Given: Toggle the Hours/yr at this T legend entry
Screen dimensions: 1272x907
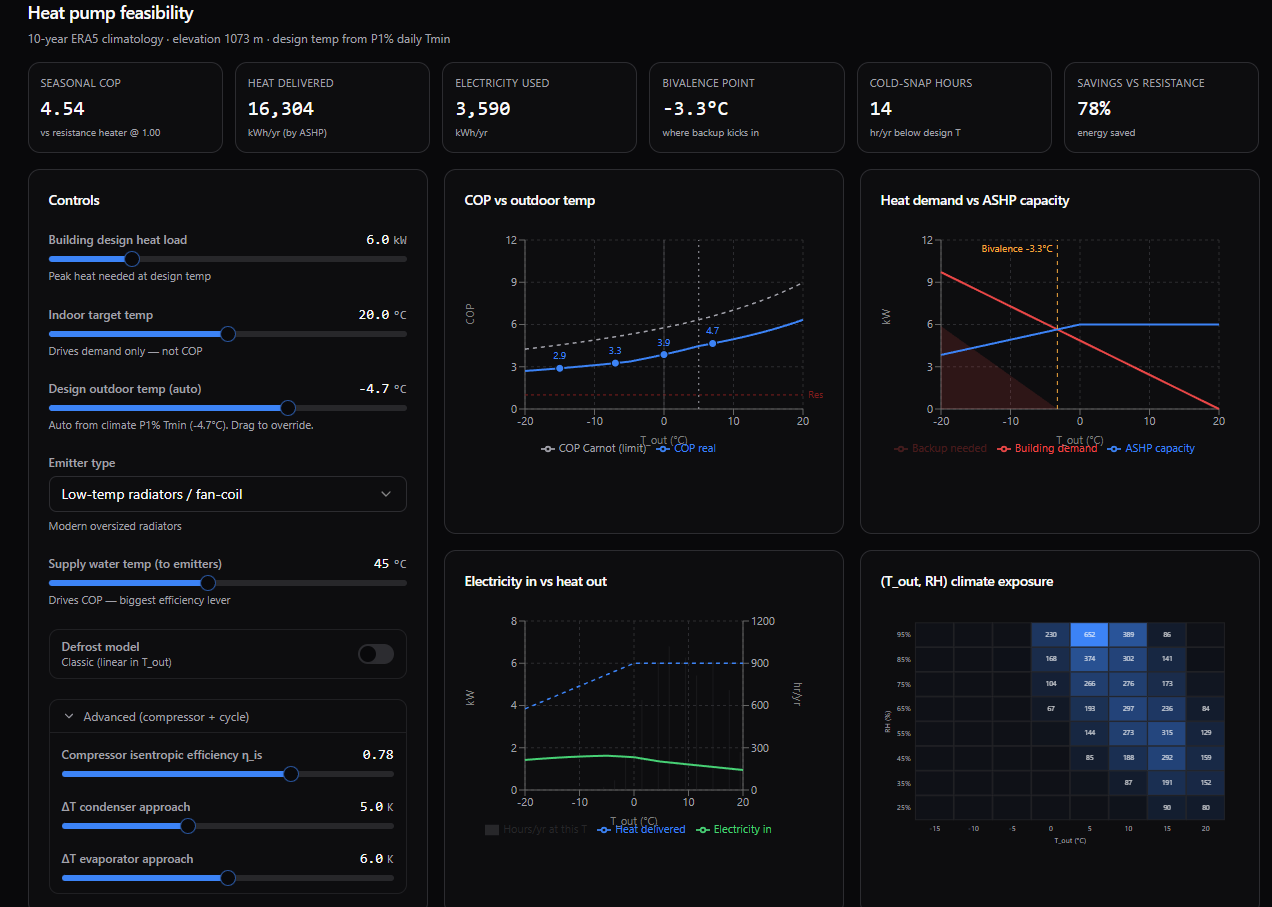Looking at the screenshot, I should pyautogui.click(x=536, y=829).
